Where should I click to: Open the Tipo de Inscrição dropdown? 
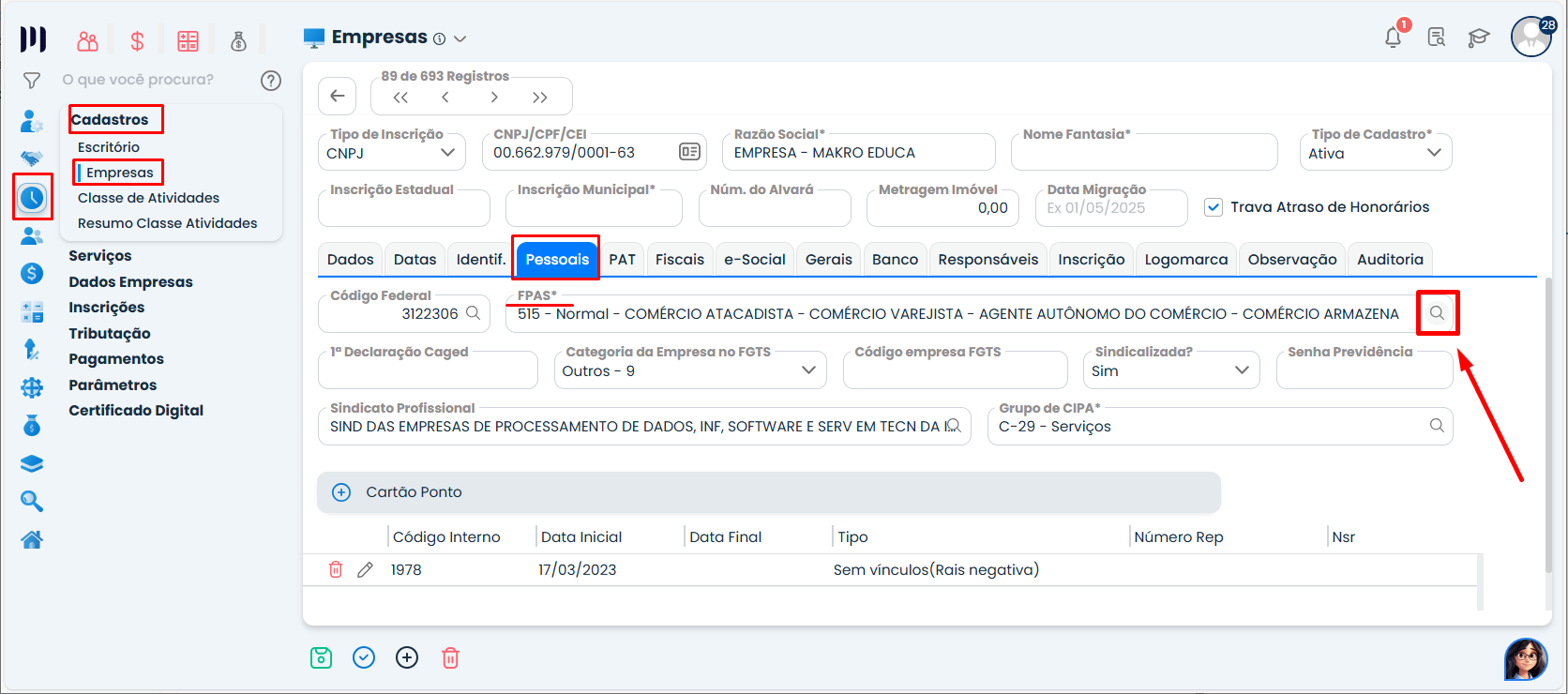click(390, 153)
